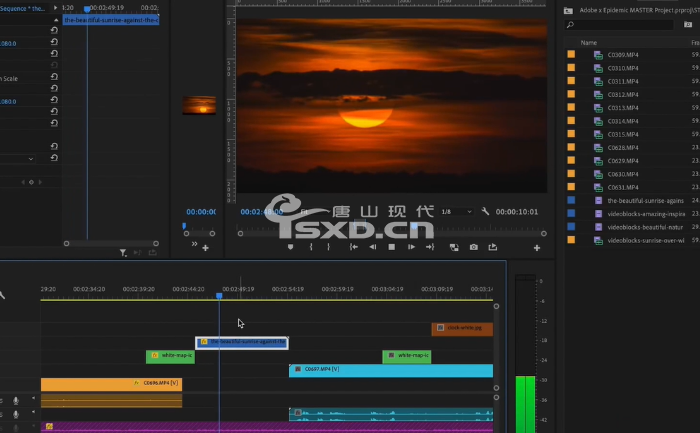The width and height of the screenshot is (700, 433).
Task: Reset the Uniform Scale row parameter
Action: point(54,77)
